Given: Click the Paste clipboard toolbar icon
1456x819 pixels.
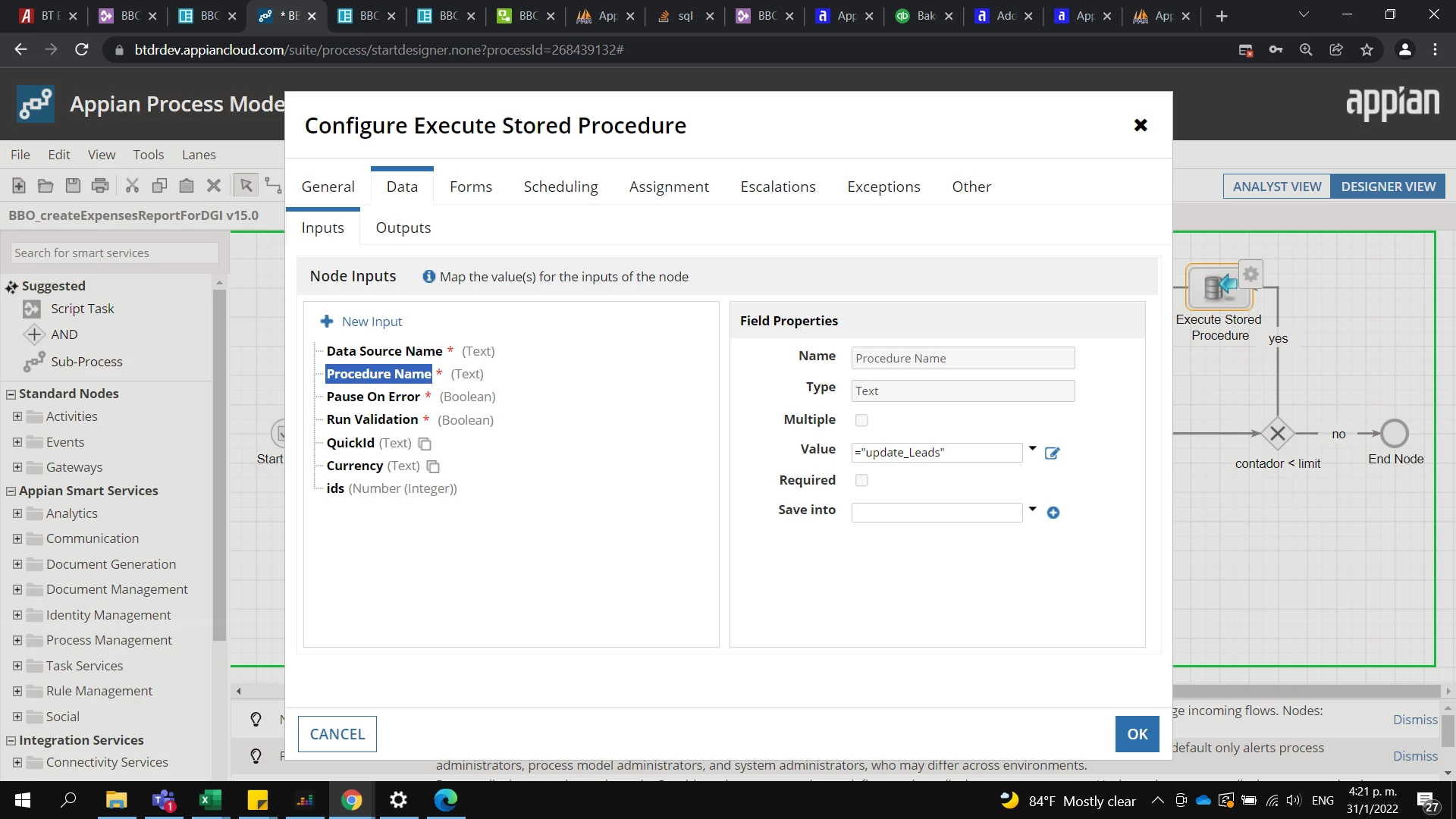Looking at the screenshot, I should [187, 186].
